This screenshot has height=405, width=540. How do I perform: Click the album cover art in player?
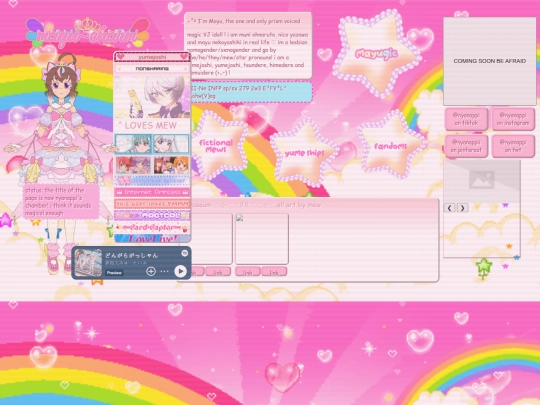pyautogui.click(x=89, y=263)
